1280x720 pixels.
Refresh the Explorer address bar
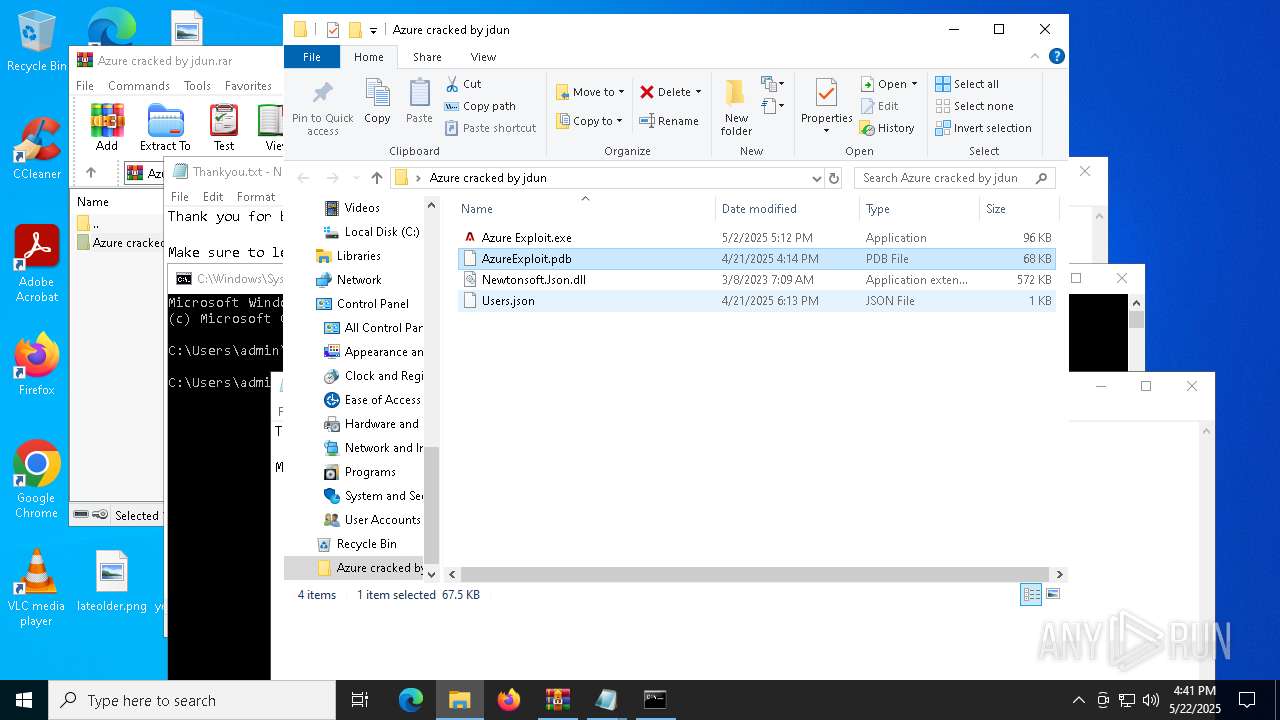pyautogui.click(x=834, y=178)
